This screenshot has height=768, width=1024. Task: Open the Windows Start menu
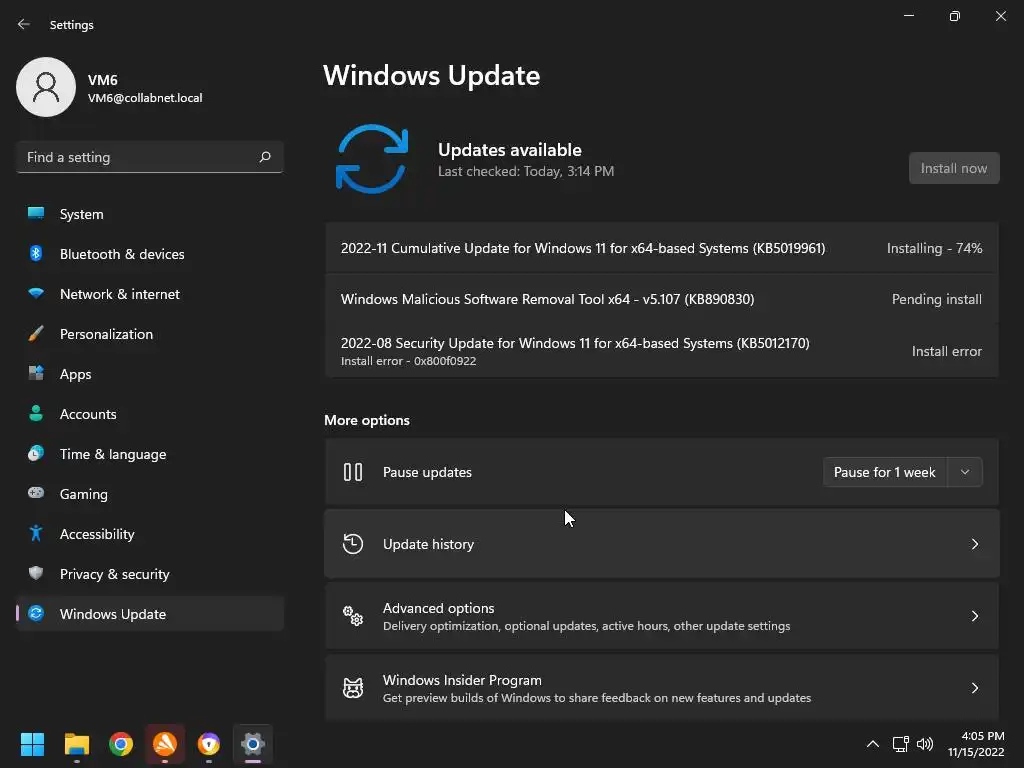(32, 744)
